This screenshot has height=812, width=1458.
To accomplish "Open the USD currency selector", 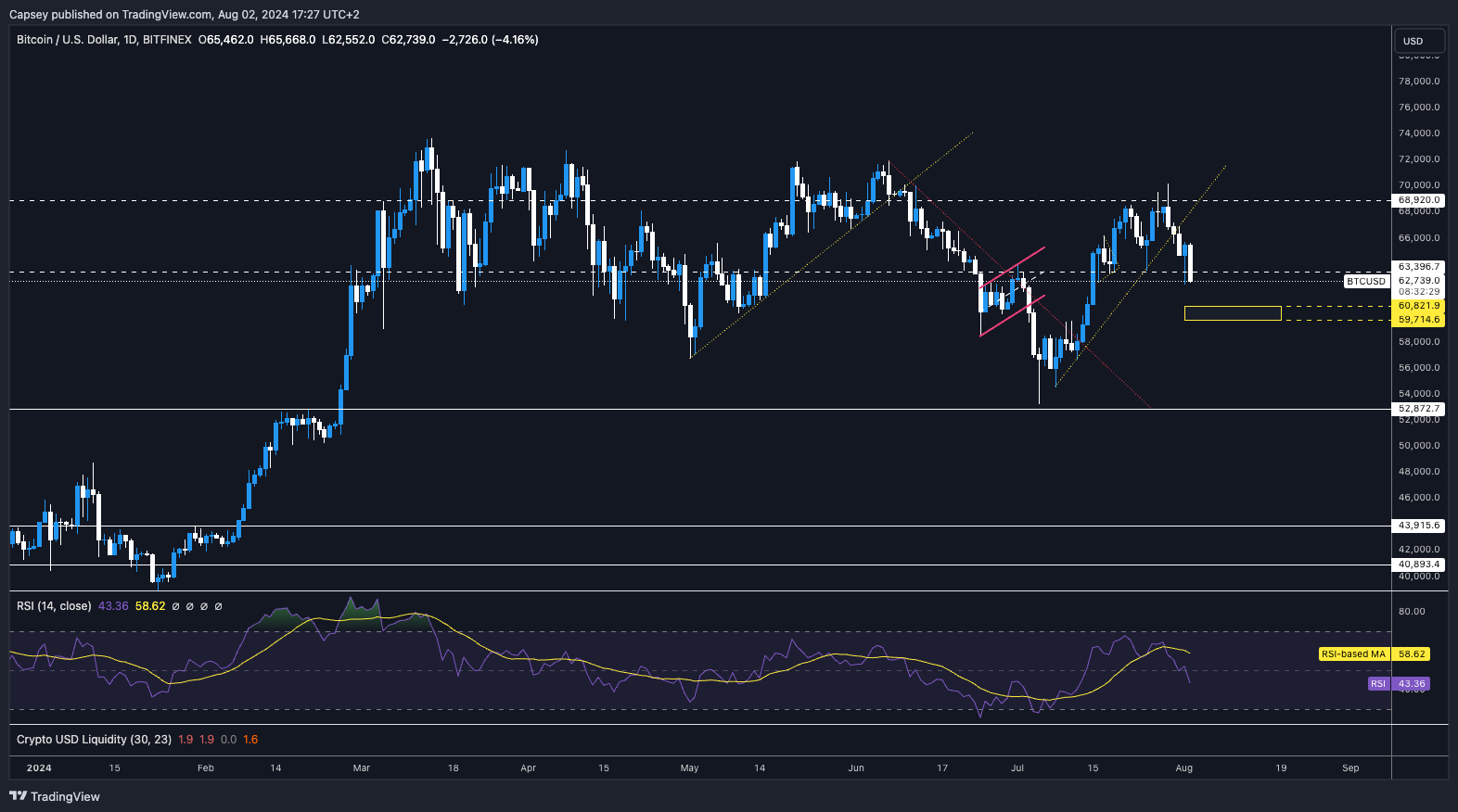I will click(1419, 41).
